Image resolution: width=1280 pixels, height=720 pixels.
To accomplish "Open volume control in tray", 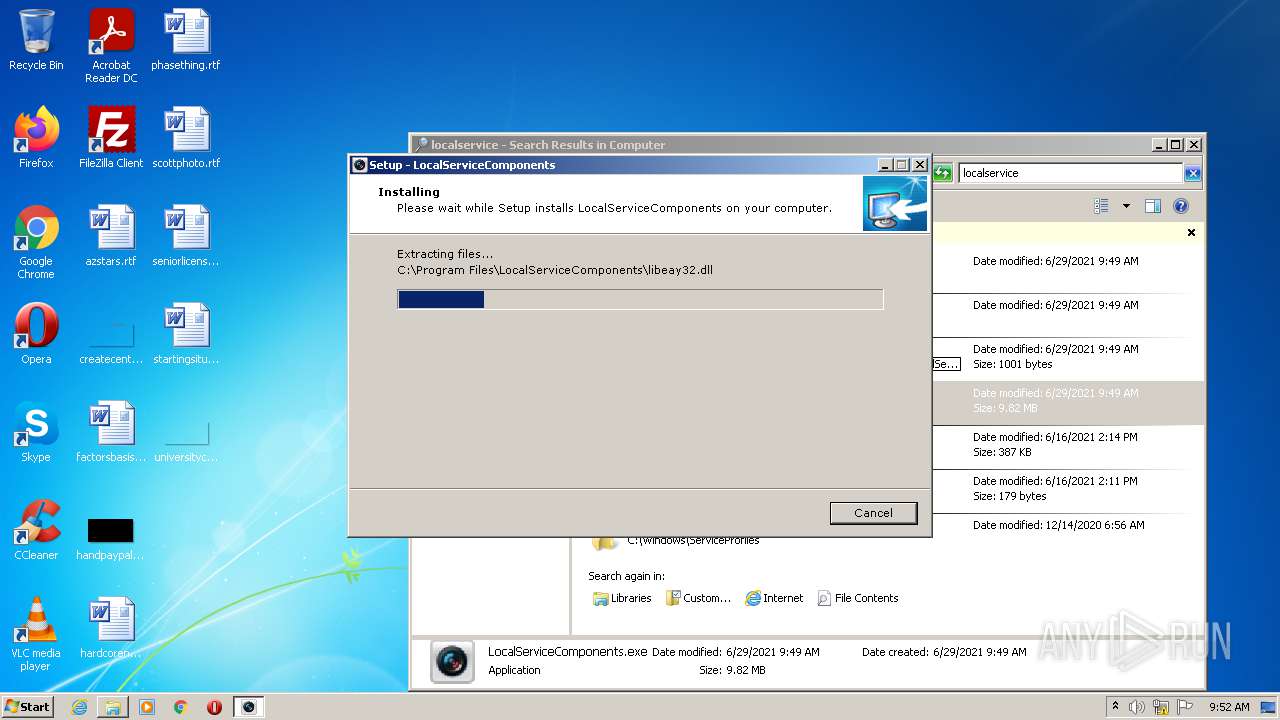I will pos(1136,707).
